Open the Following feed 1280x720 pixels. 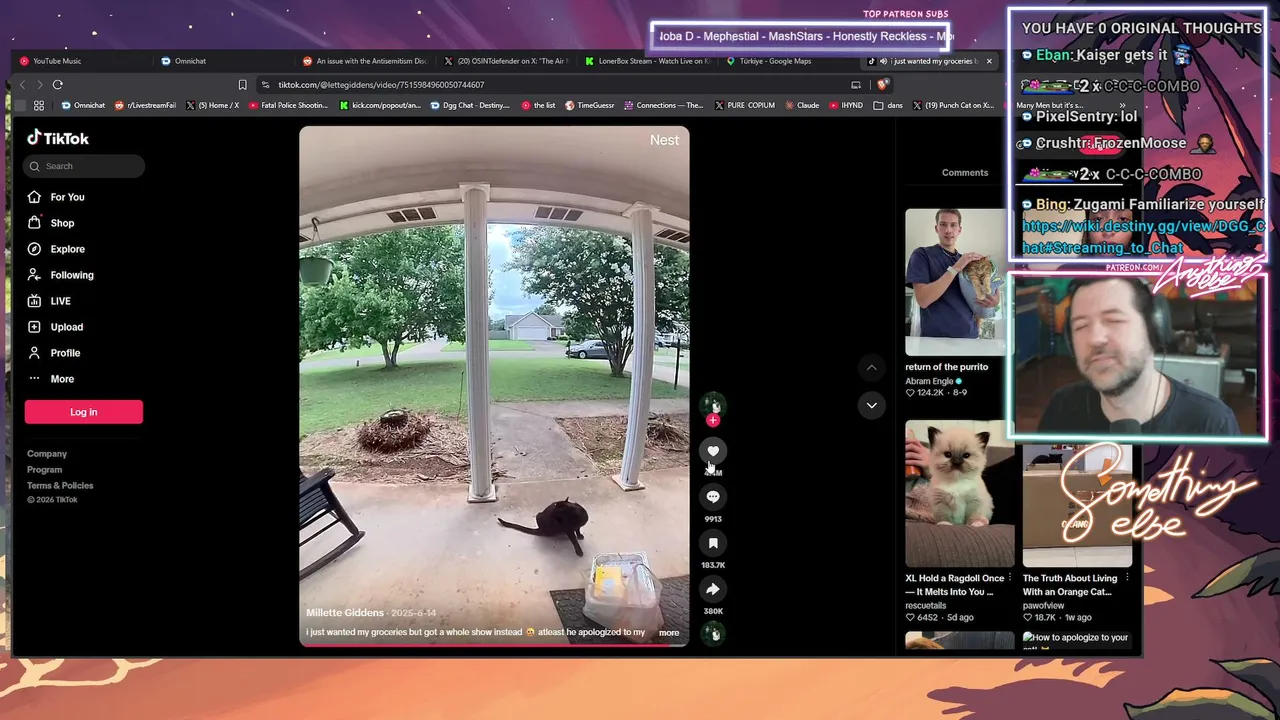pos(72,275)
